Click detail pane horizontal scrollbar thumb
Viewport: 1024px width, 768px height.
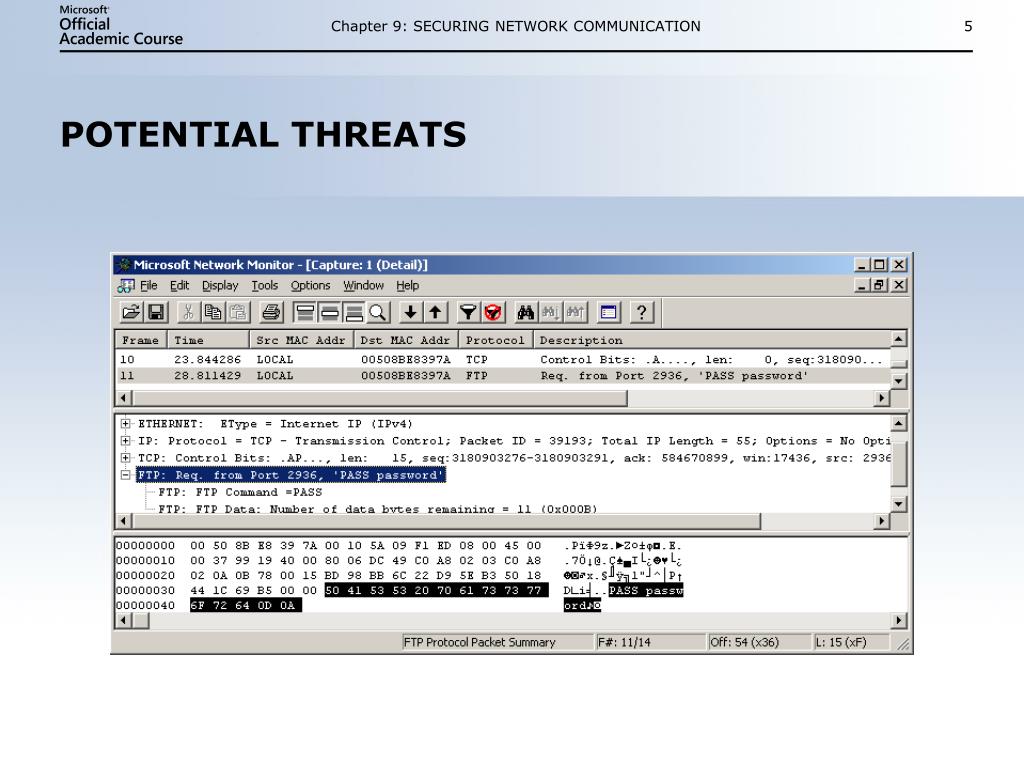[x=447, y=521]
